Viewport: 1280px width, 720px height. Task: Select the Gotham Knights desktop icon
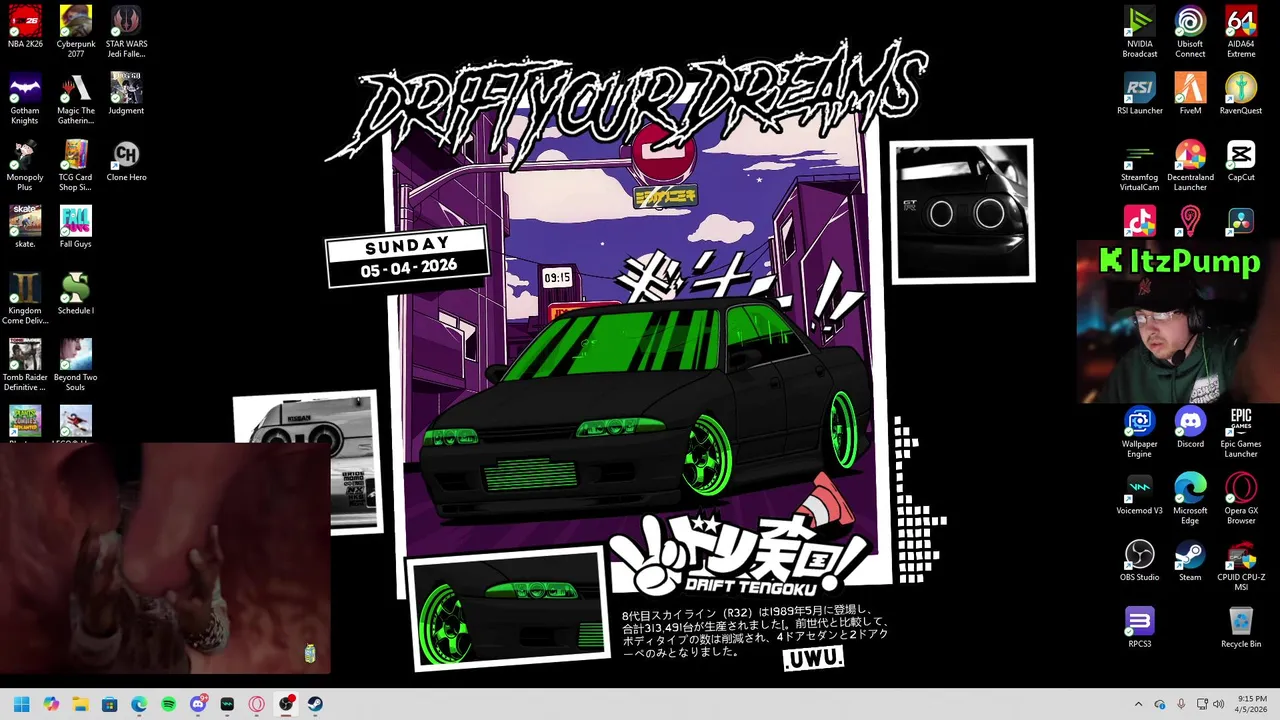(x=25, y=98)
